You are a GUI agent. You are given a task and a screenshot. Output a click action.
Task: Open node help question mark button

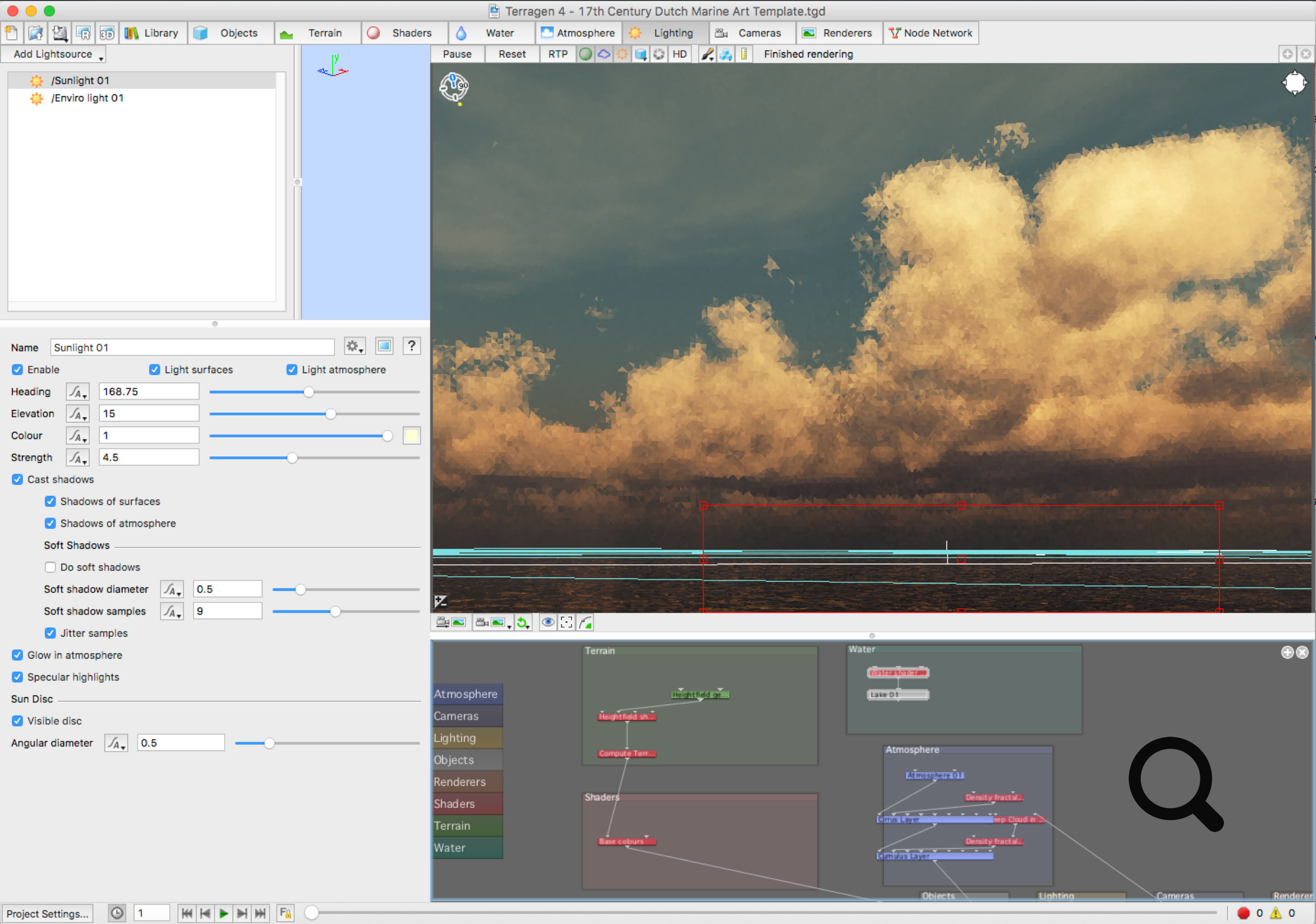[412, 346]
